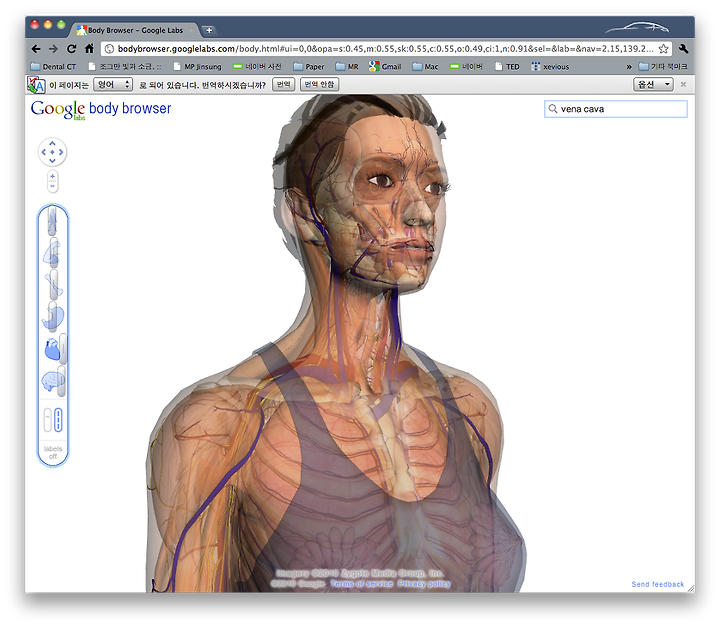Viewport: 720px width, 627px height.
Task: Click Send feedback link
Action: (x=658, y=584)
